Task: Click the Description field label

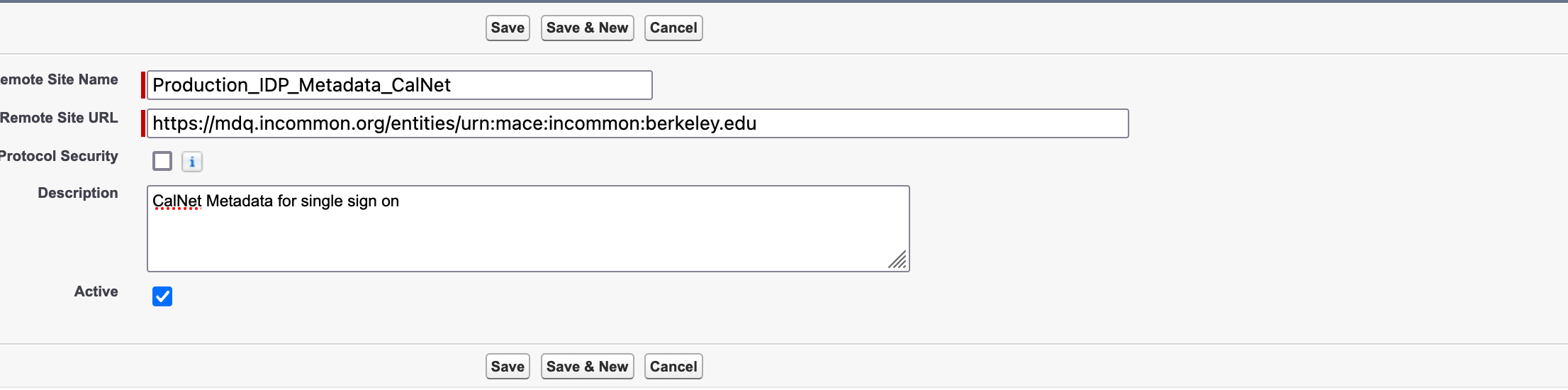Action: click(x=78, y=194)
